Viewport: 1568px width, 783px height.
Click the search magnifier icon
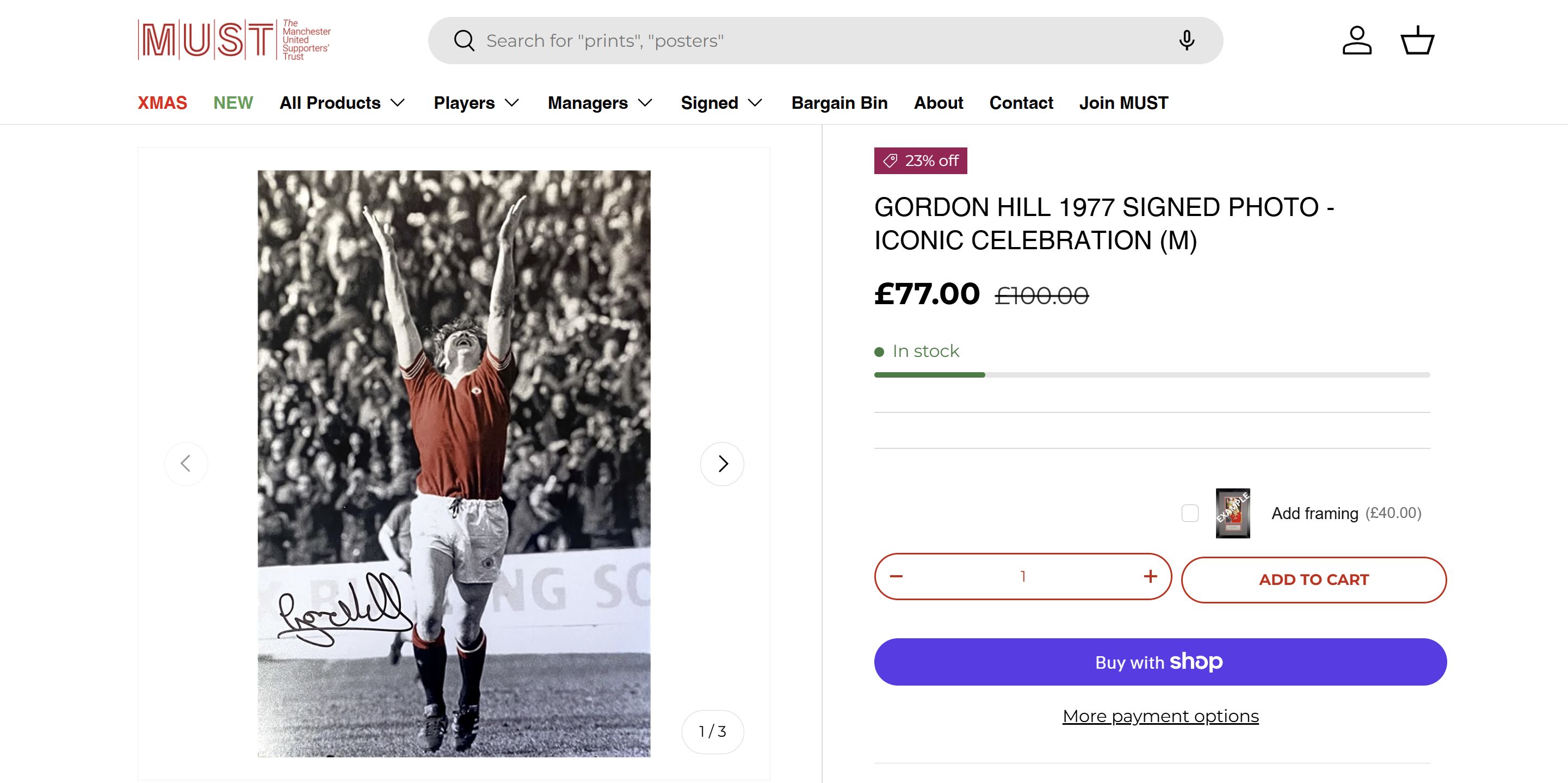[464, 41]
